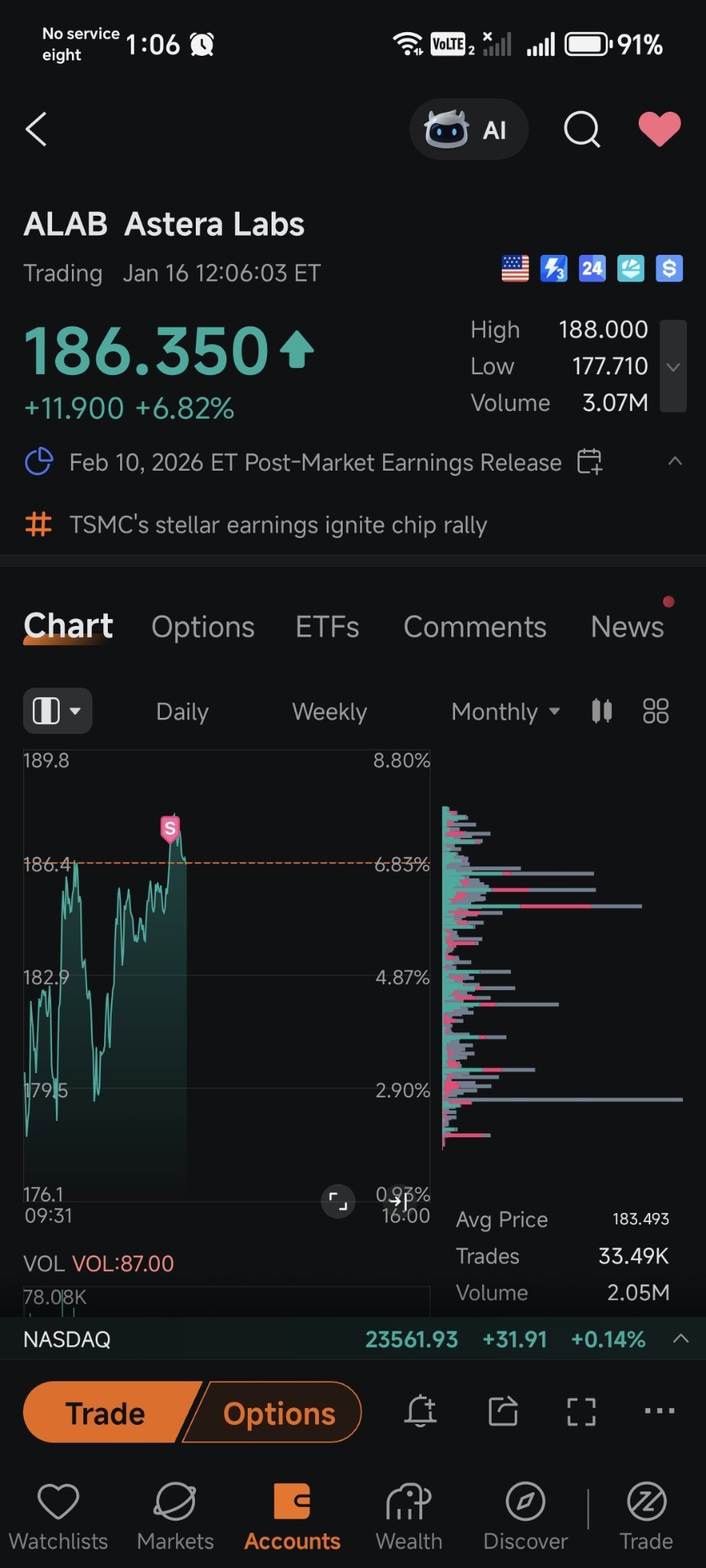Tap the orange Trade button
Screen dimensions: 706x1568
pyautogui.click(x=107, y=1413)
